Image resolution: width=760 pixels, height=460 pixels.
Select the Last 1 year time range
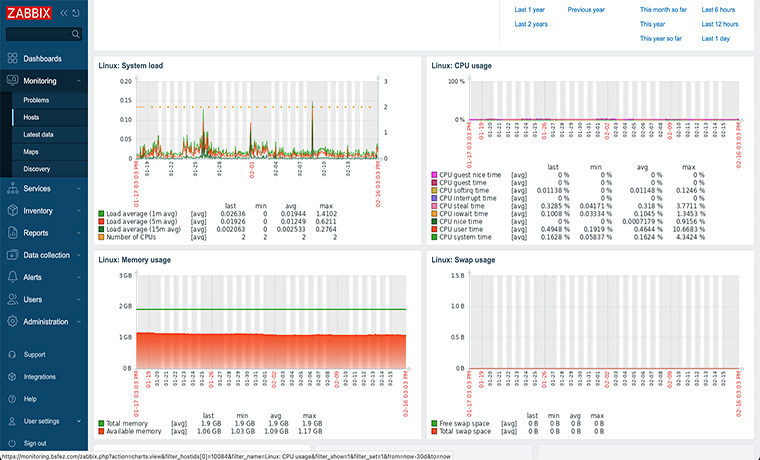point(530,9)
